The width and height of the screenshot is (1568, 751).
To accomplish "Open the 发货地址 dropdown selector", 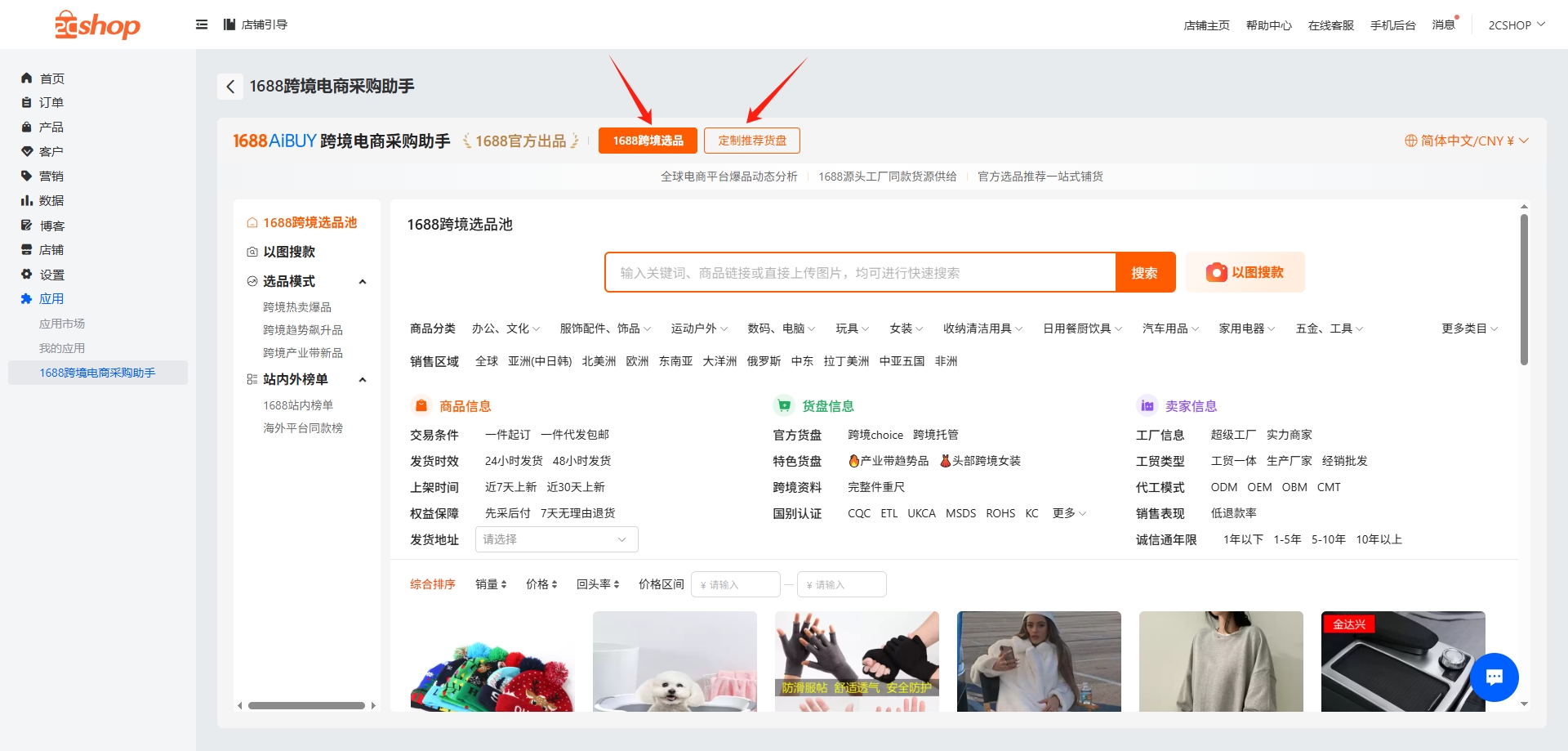I will pos(555,539).
